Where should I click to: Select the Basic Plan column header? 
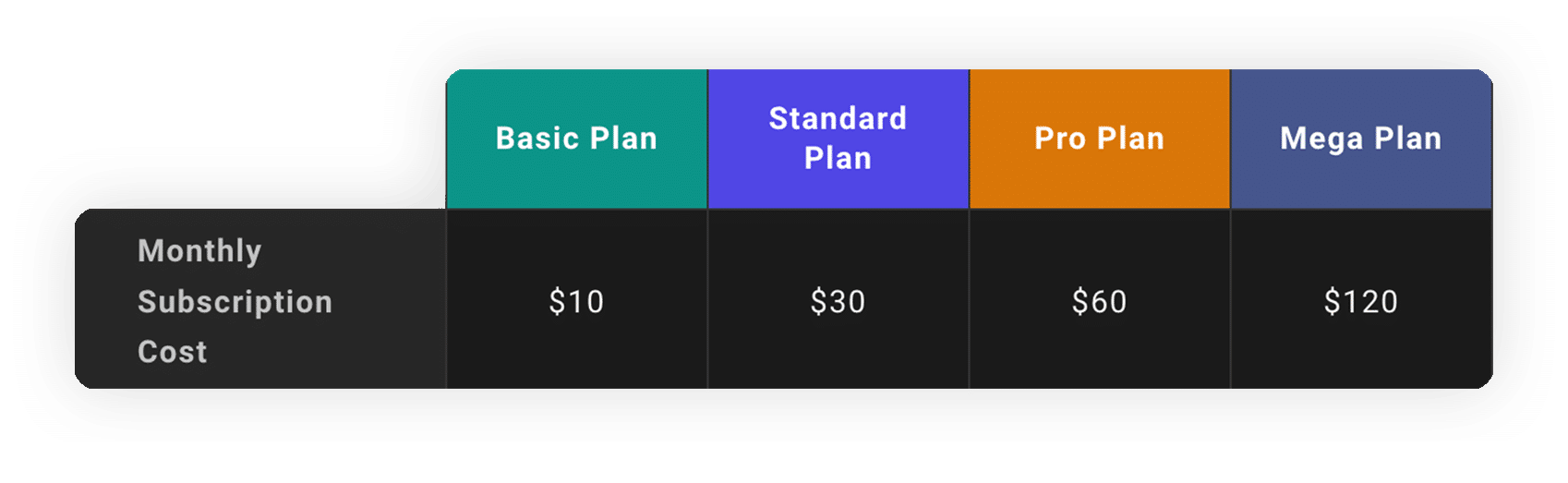pyautogui.click(x=576, y=139)
